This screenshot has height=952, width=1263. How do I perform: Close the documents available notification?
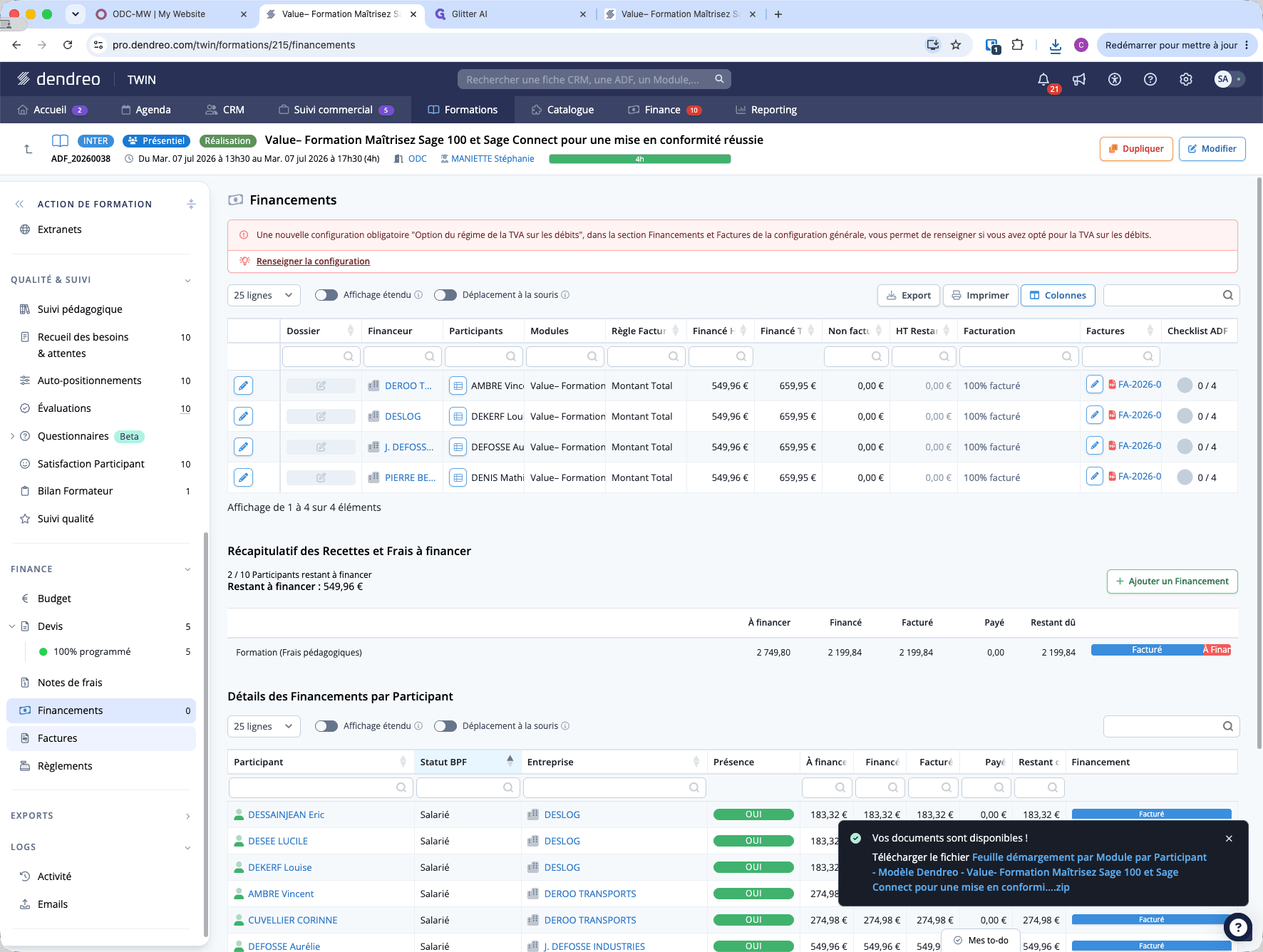[x=1229, y=839]
